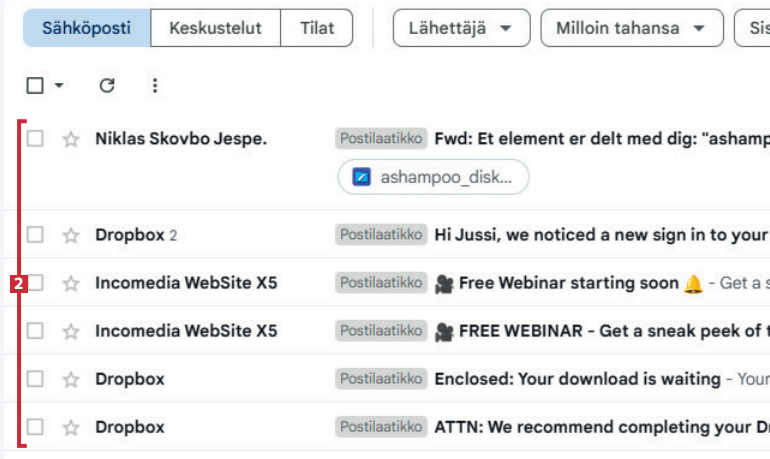Tick the select-all messages checkbox
The image size is (770, 459).
click(35, 86)
